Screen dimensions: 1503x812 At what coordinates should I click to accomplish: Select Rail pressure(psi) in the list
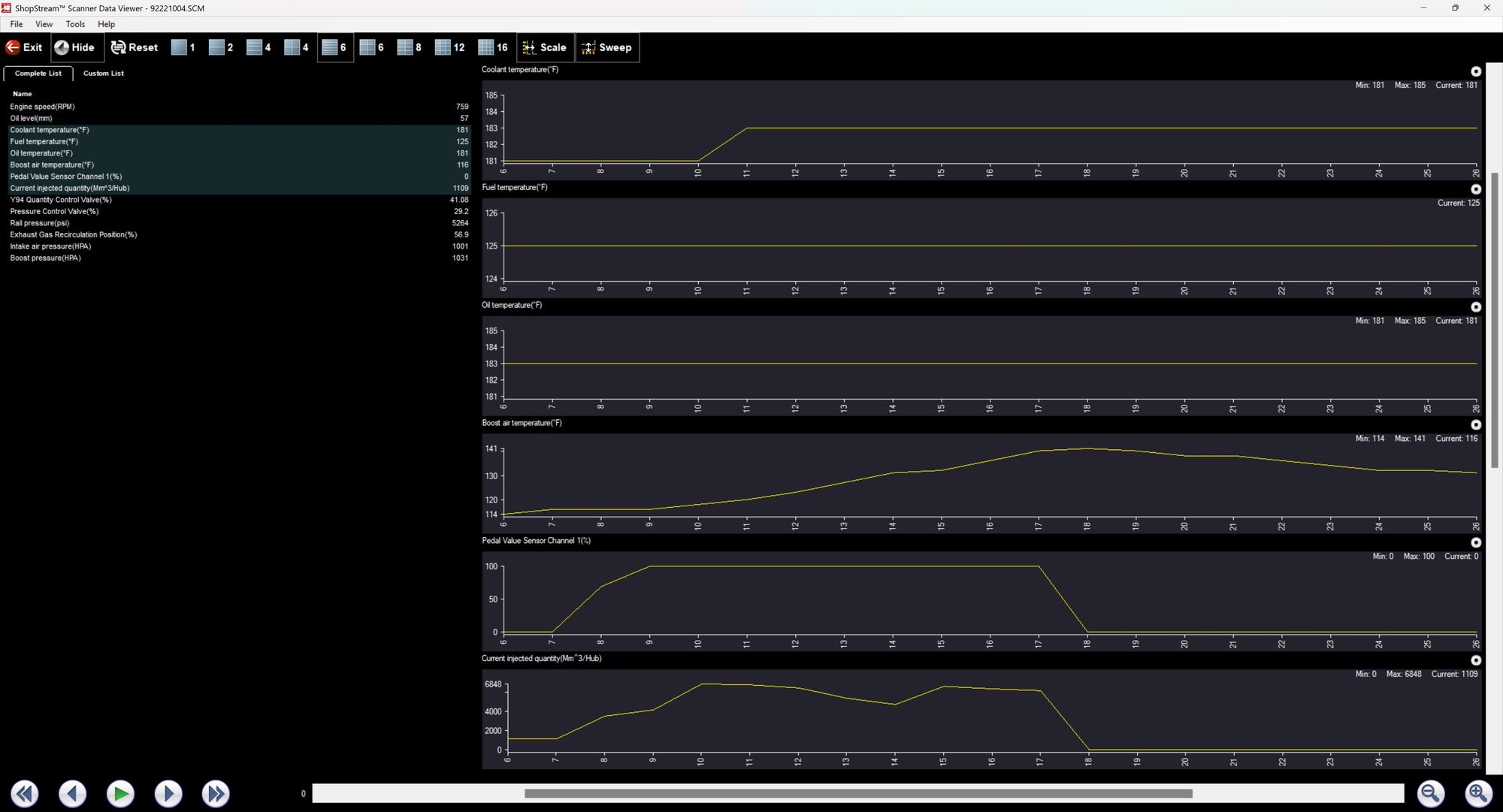click(40, 223)
